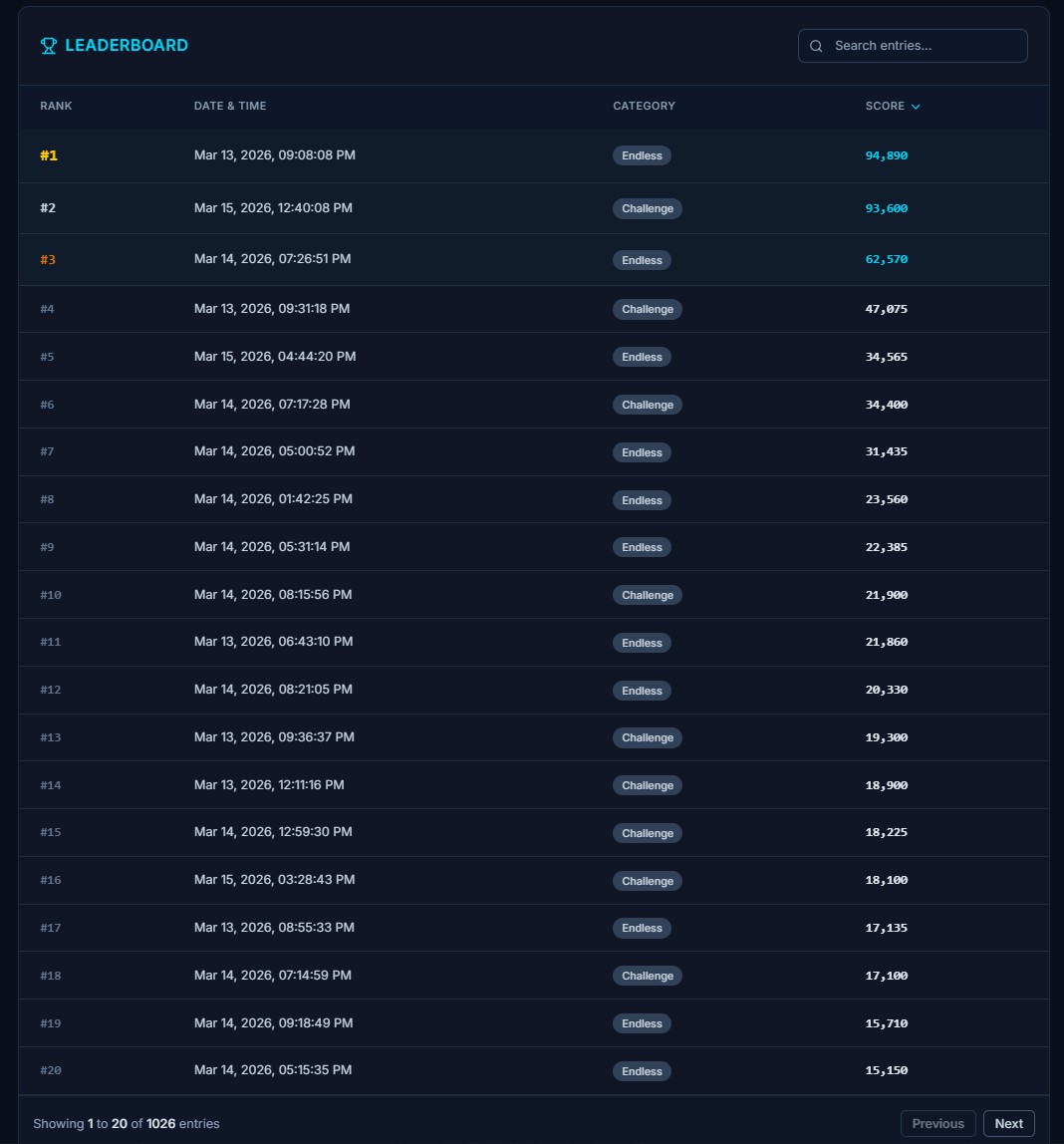Focus the Search entries field
Viewport: 1064px width, 1144px height.
913,46
